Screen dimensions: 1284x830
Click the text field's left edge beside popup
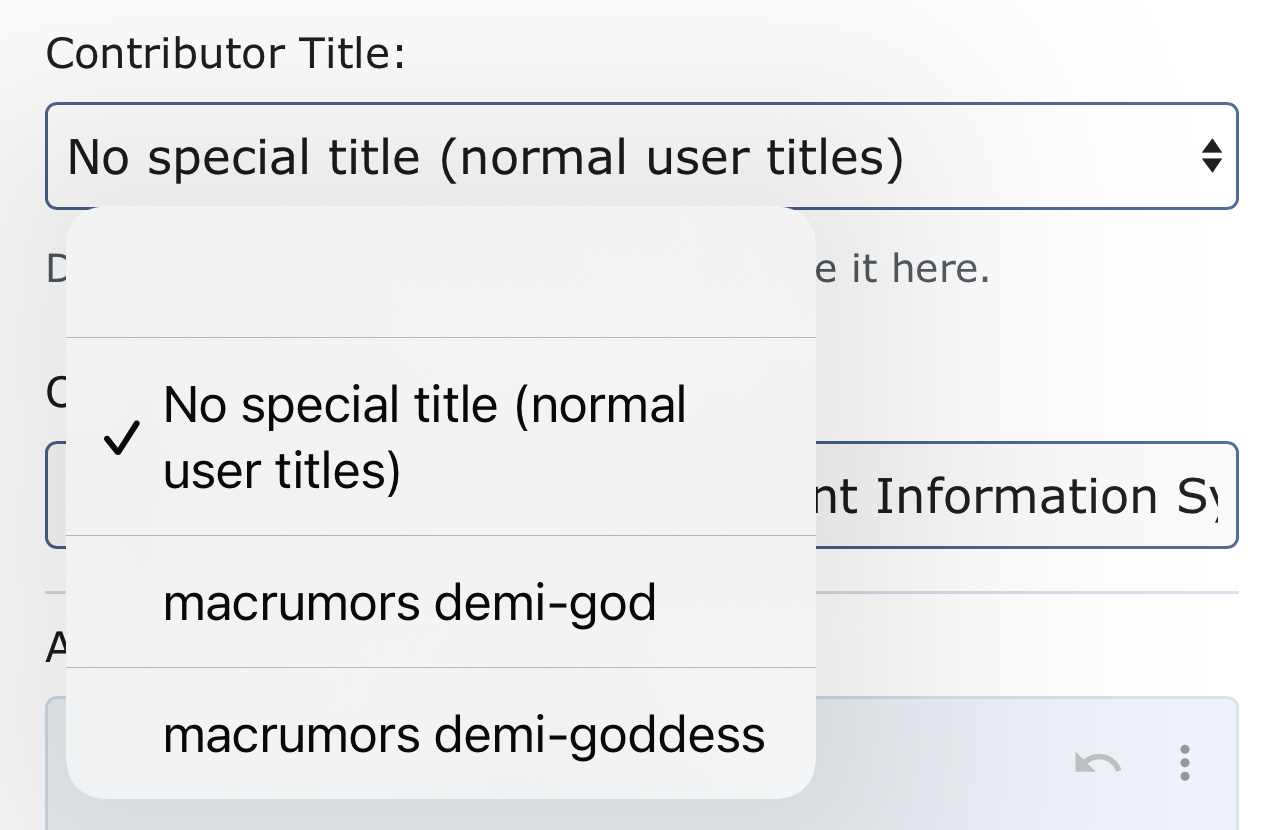click(x=55, y=497)
